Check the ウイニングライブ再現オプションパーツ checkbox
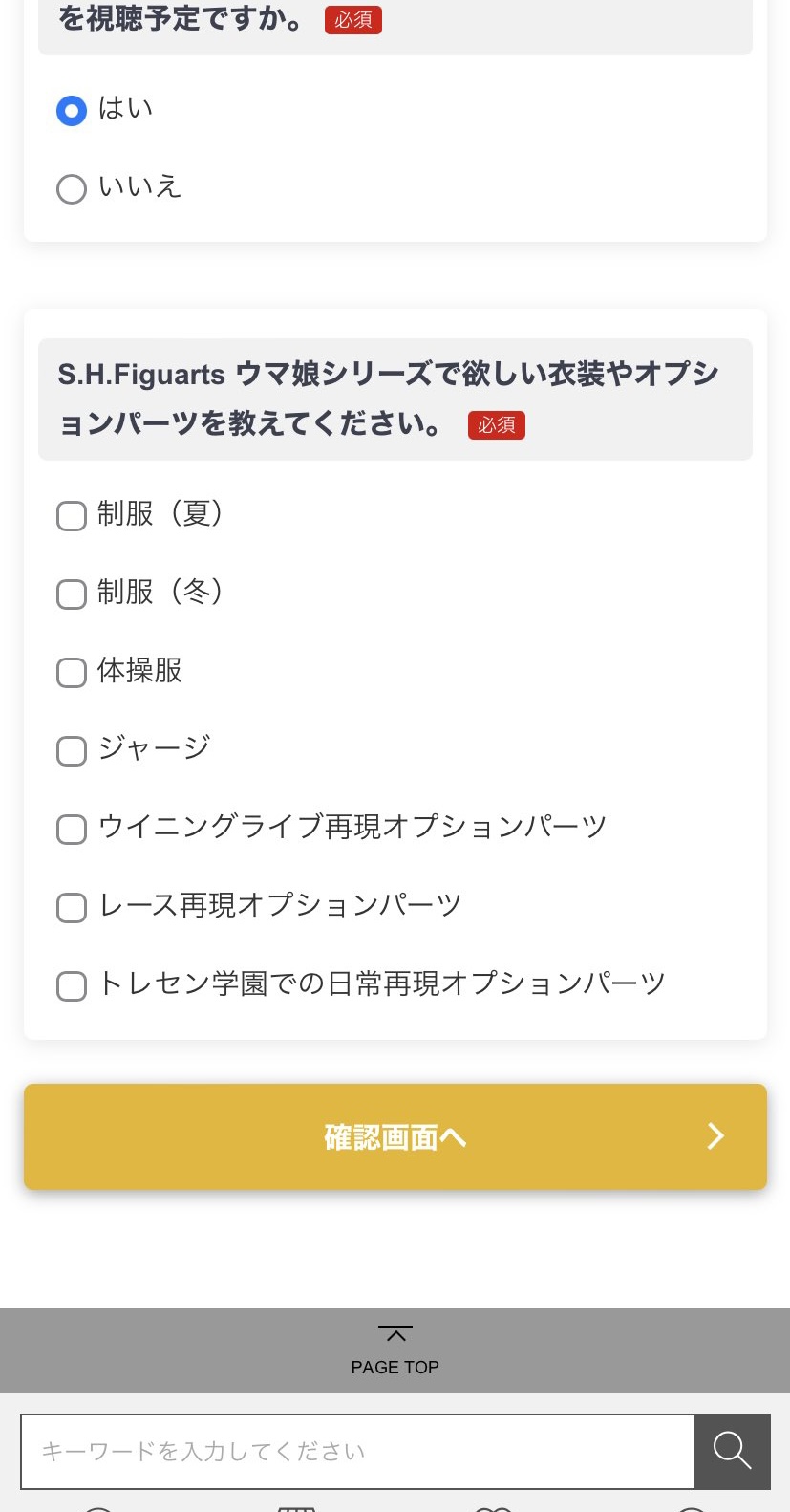Viewport: 790px width, 1512px height. [x=72, y=830]
